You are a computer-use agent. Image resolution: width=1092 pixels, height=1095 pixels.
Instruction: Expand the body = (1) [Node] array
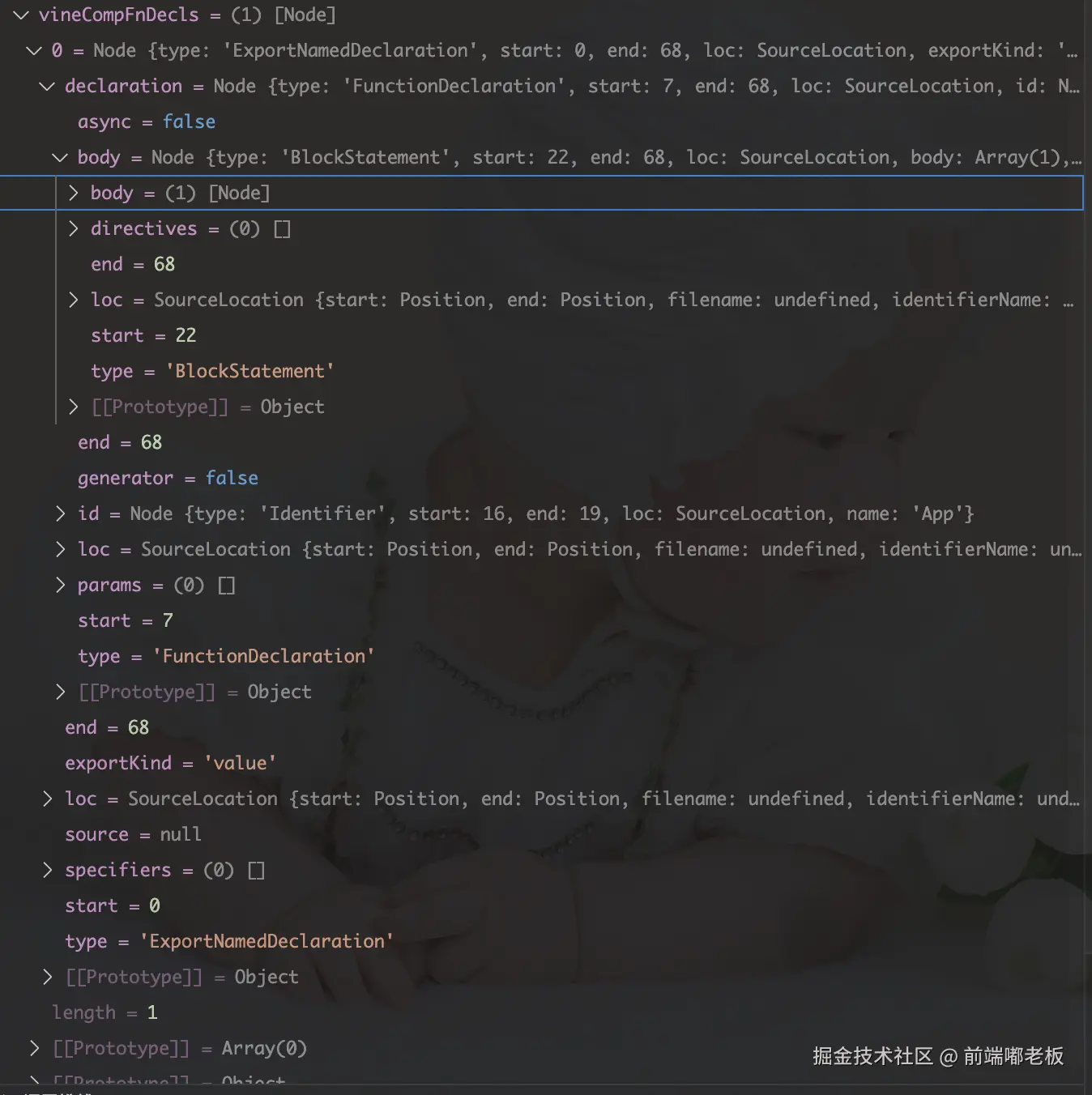point(73,193)
